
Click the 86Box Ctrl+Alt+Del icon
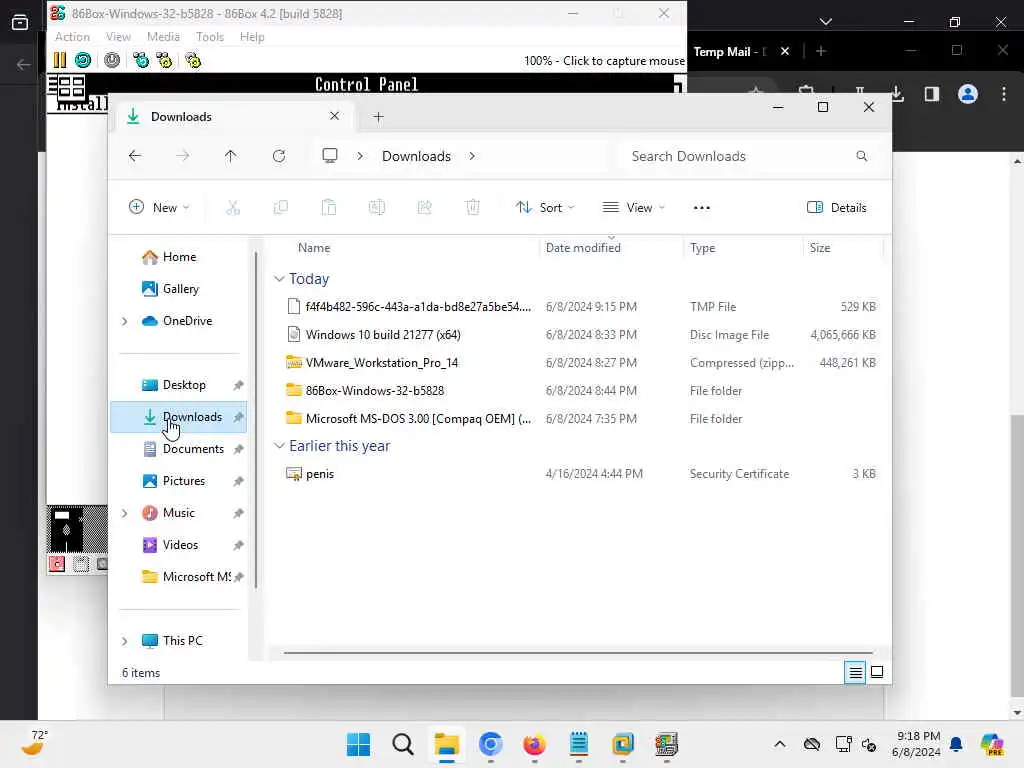click(140, 61)
